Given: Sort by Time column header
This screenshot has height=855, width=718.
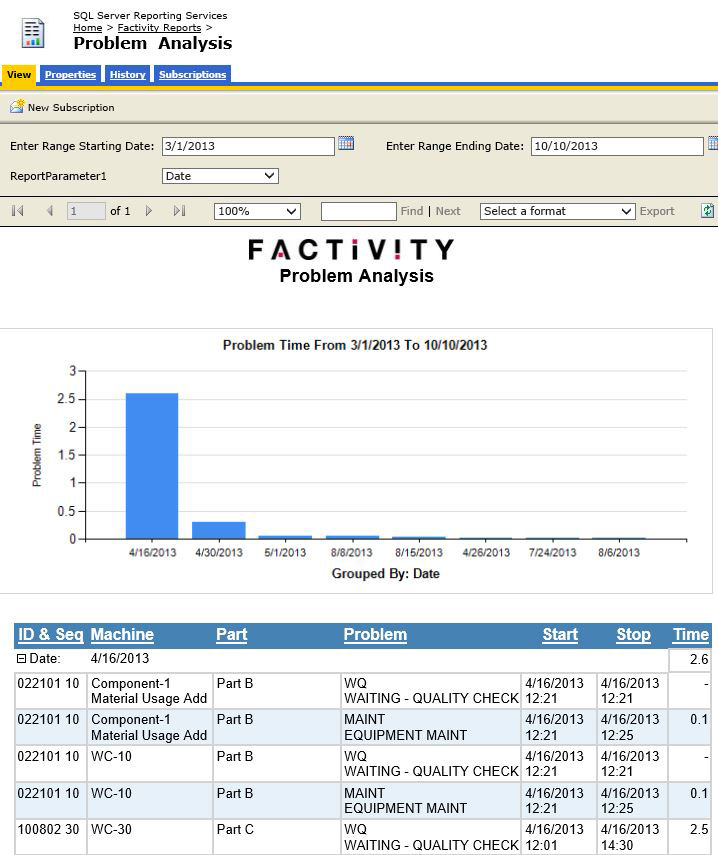Looking at the screenshot, I should tap(691, 635).
